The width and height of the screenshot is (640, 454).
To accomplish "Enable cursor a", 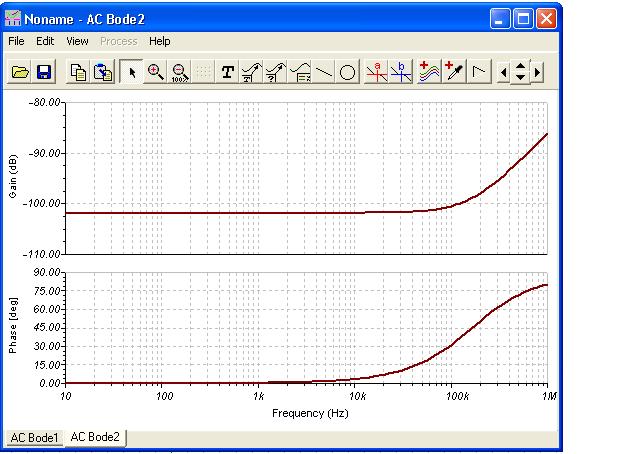I will [x=376, y=72].
